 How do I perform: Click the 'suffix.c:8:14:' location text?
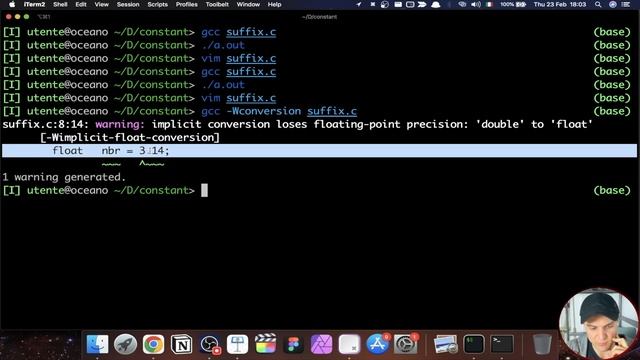pos(46,124)
